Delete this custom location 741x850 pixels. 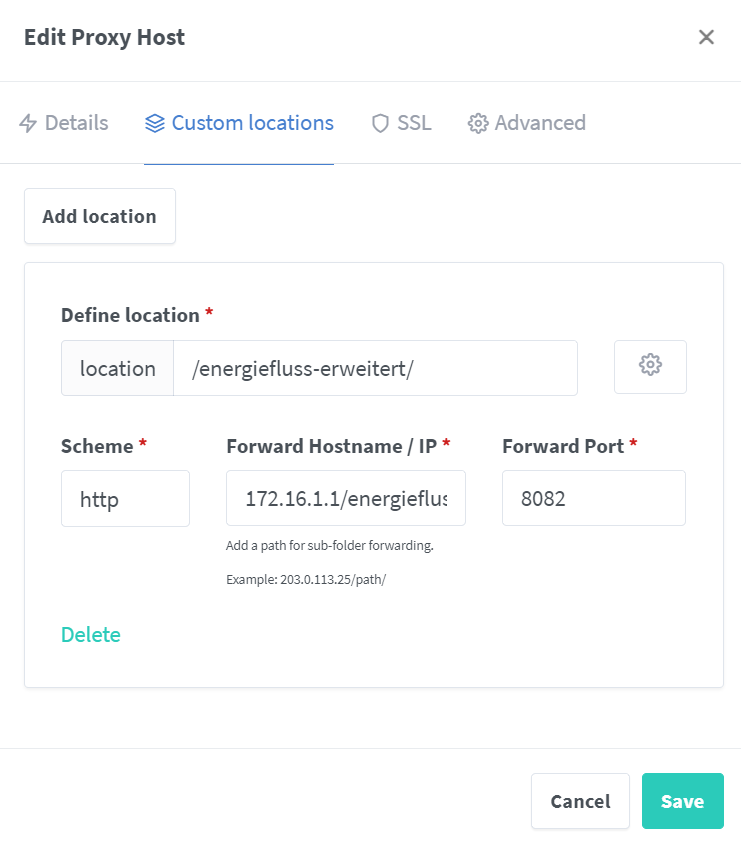click(x=91, y=634)
